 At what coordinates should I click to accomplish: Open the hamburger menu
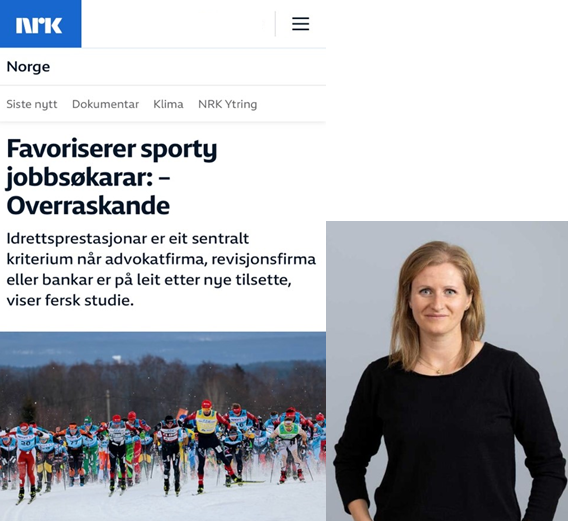(300, 24)
